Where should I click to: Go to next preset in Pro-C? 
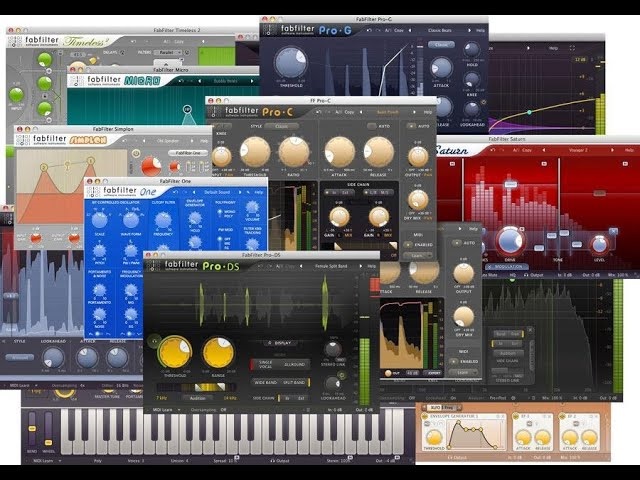tap(414, 112)
